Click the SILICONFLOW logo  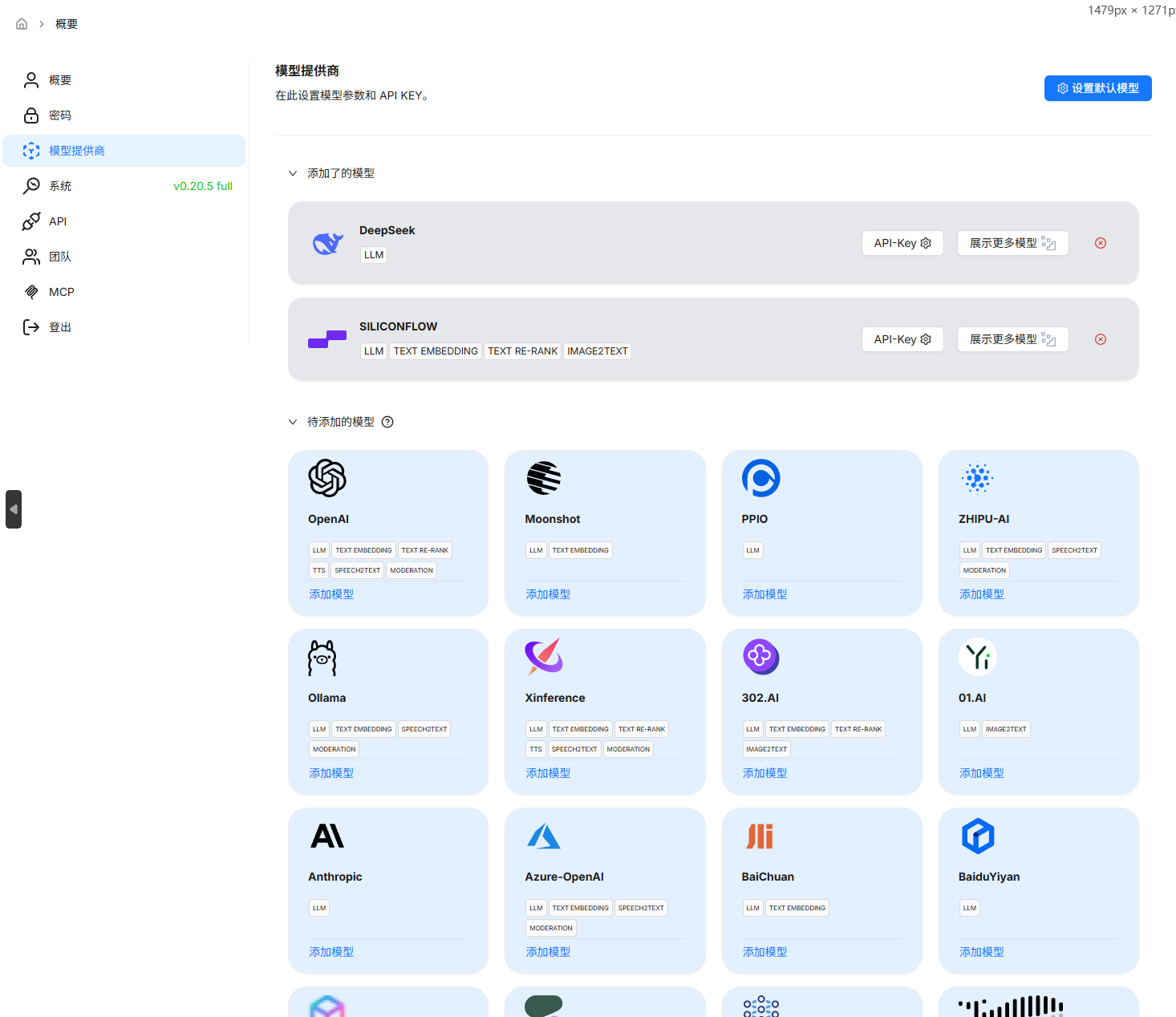pos(327,339)
